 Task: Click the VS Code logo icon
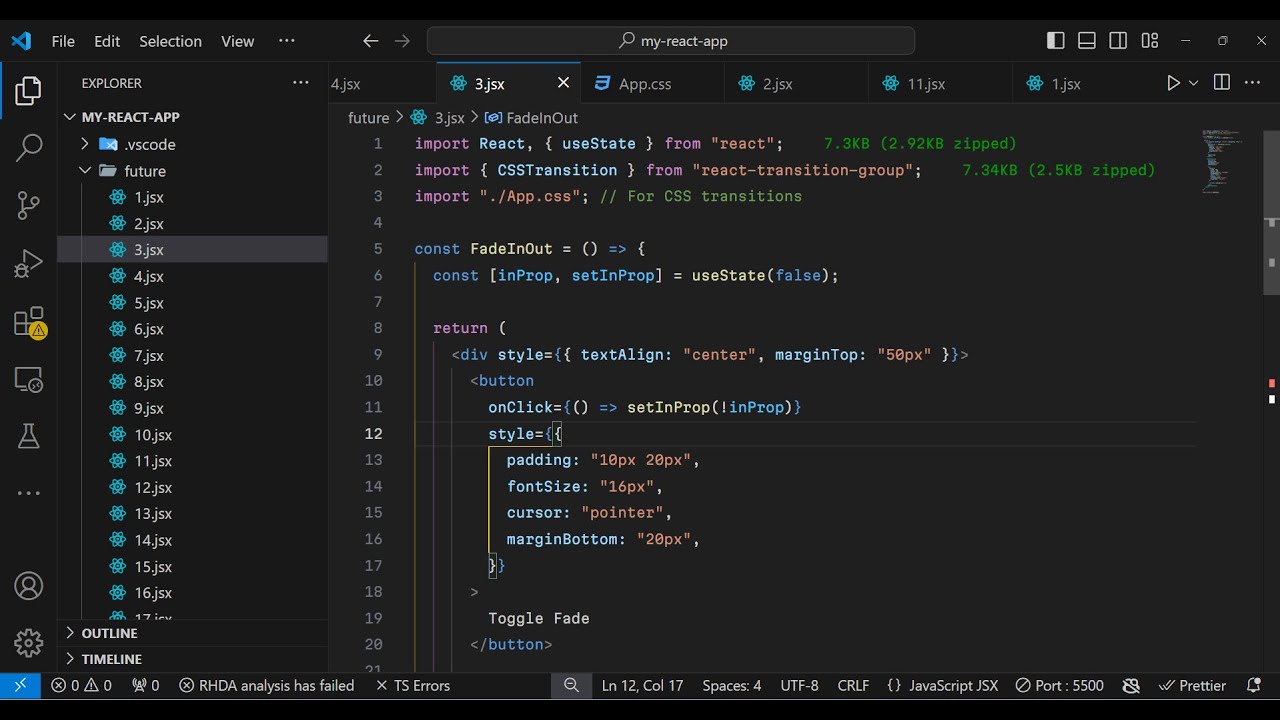(21, 41)
